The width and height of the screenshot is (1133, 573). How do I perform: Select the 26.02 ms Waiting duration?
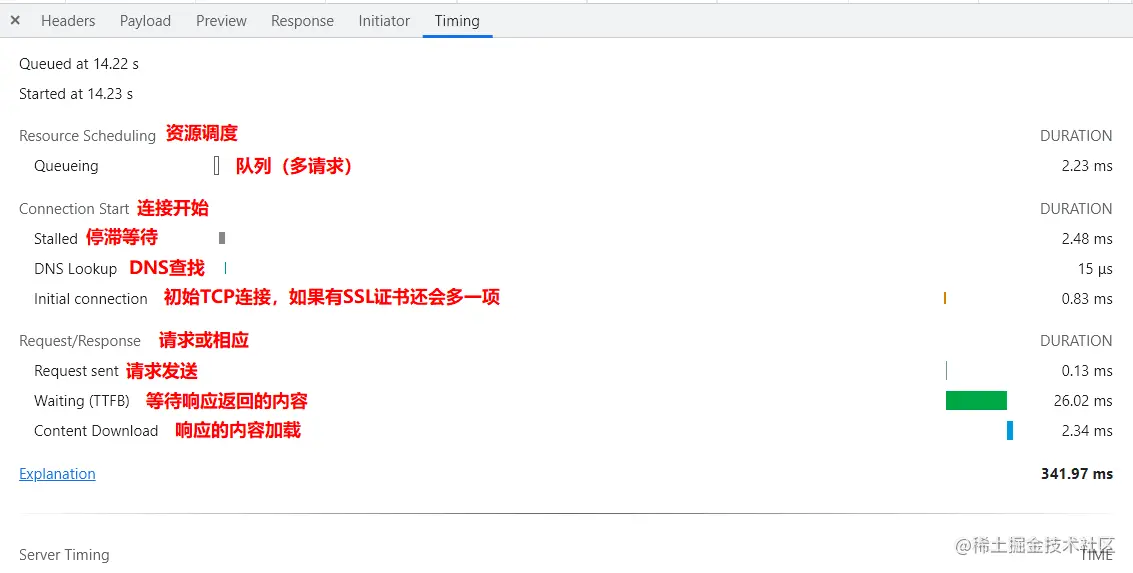pos(1083,400)
